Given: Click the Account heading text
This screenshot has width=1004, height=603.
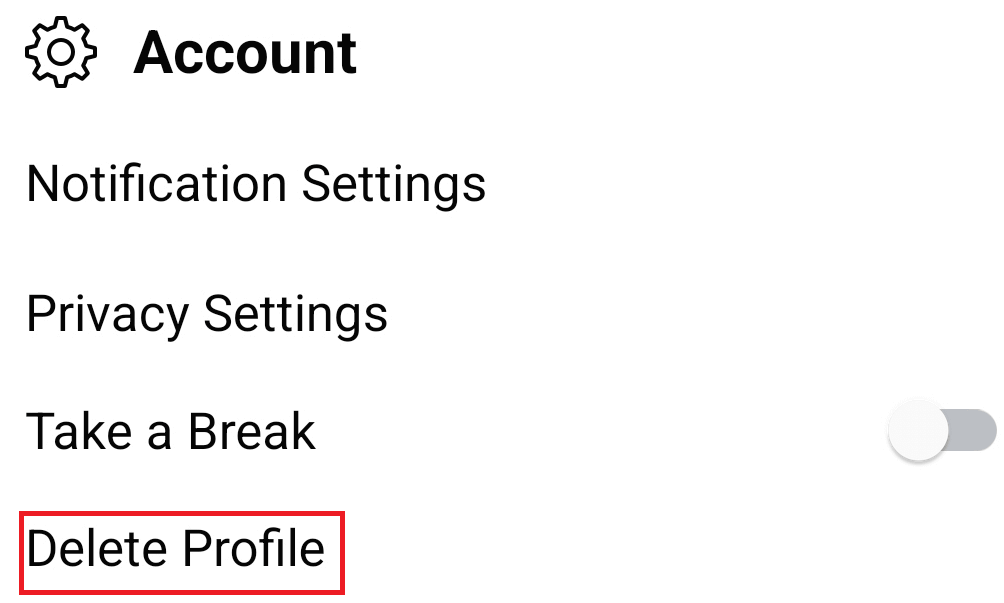Looking at the screenshot, I should tap(245, 53).
